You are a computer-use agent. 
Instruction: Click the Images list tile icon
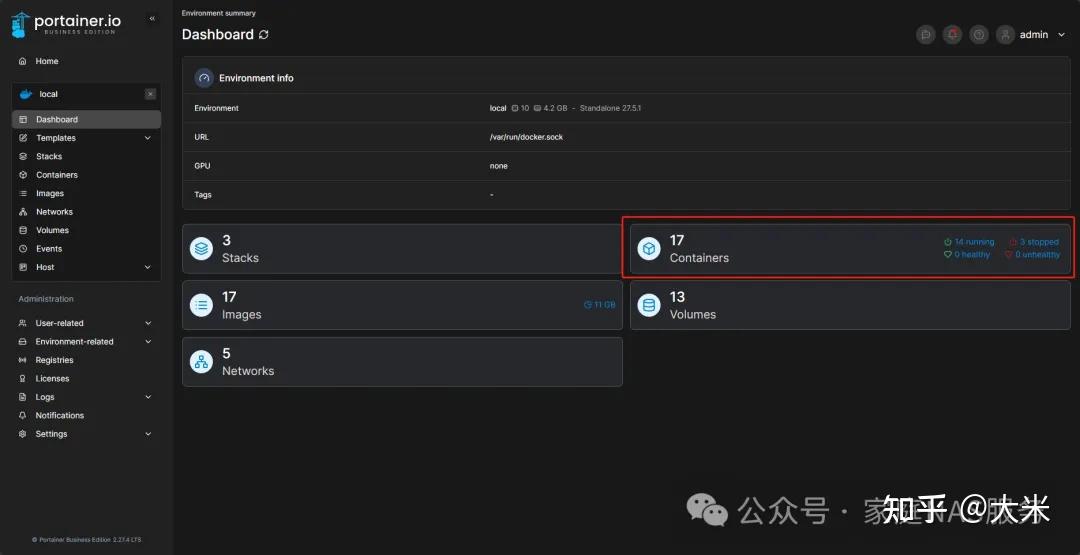[x=202, y=305]
